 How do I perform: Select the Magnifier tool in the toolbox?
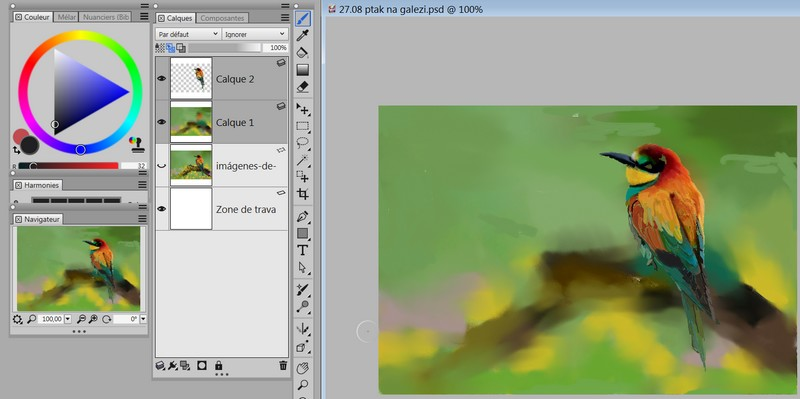coord(303,385)
